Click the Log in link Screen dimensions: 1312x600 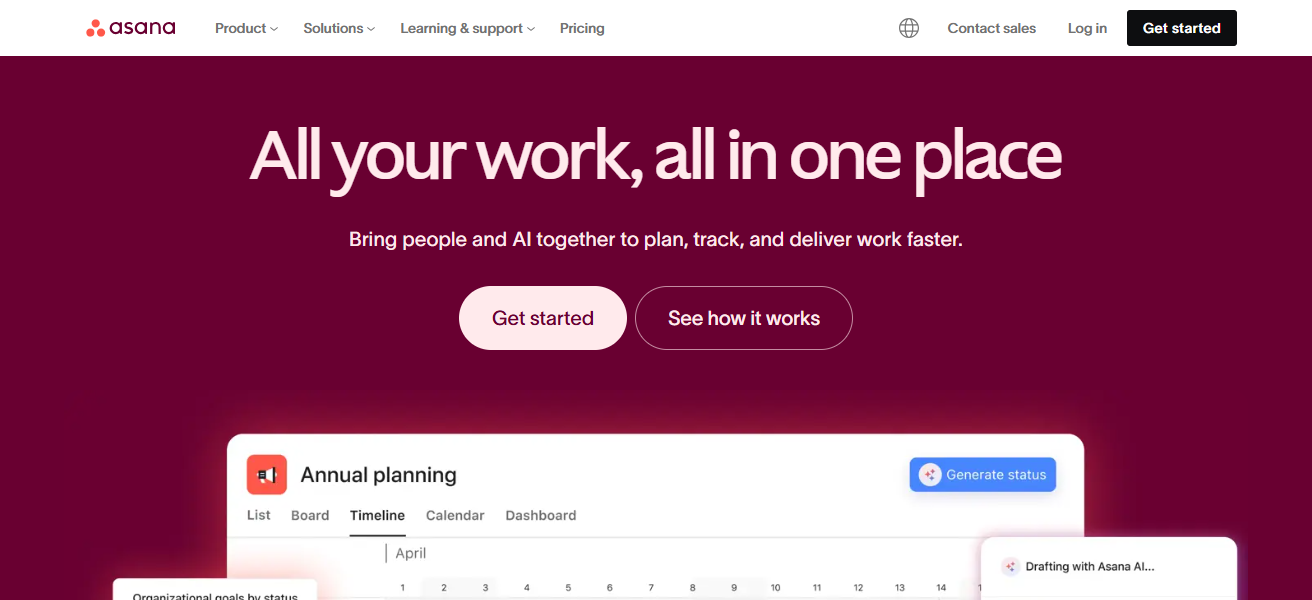coord(1087,28)
